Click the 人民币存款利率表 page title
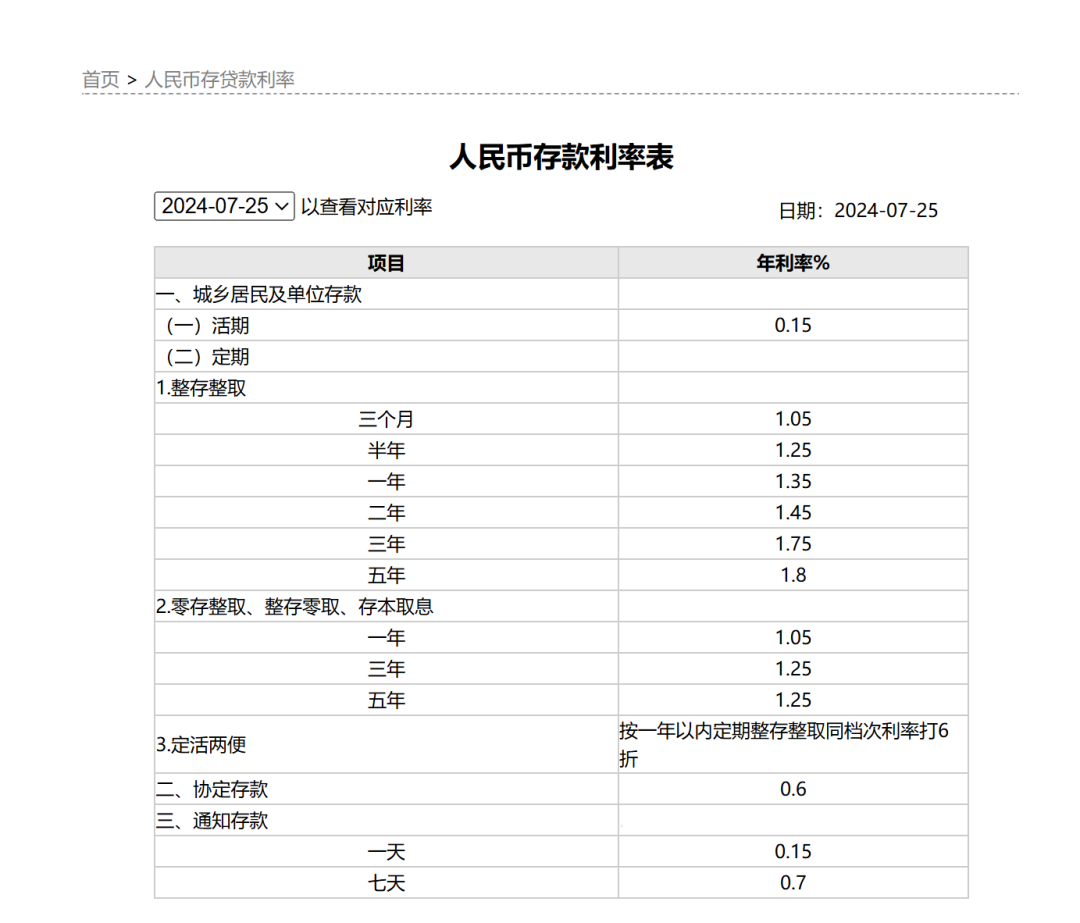This screenshot has width=1080, height=923. click(561, 158)
